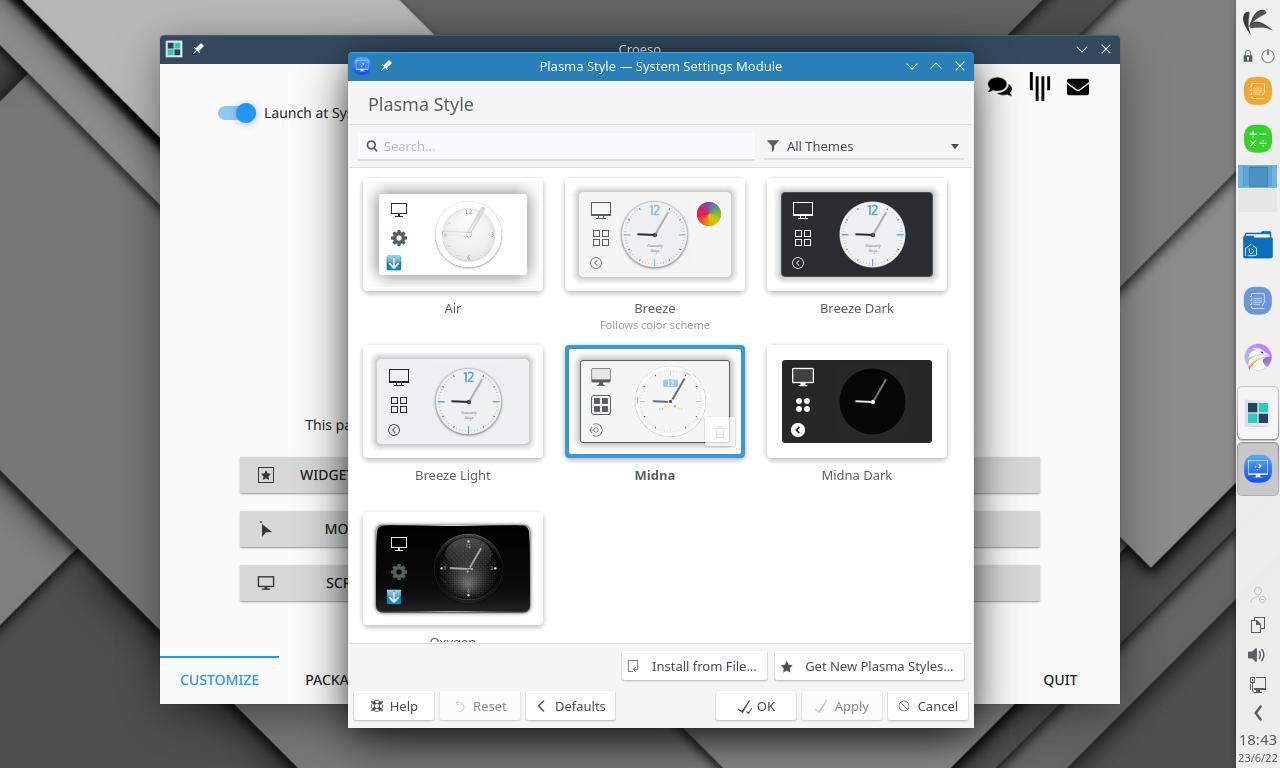This screenshot has height=768, width=1280.
Task: Select the Air plasma style thumbnail
Action: click(x=453, y=235)
